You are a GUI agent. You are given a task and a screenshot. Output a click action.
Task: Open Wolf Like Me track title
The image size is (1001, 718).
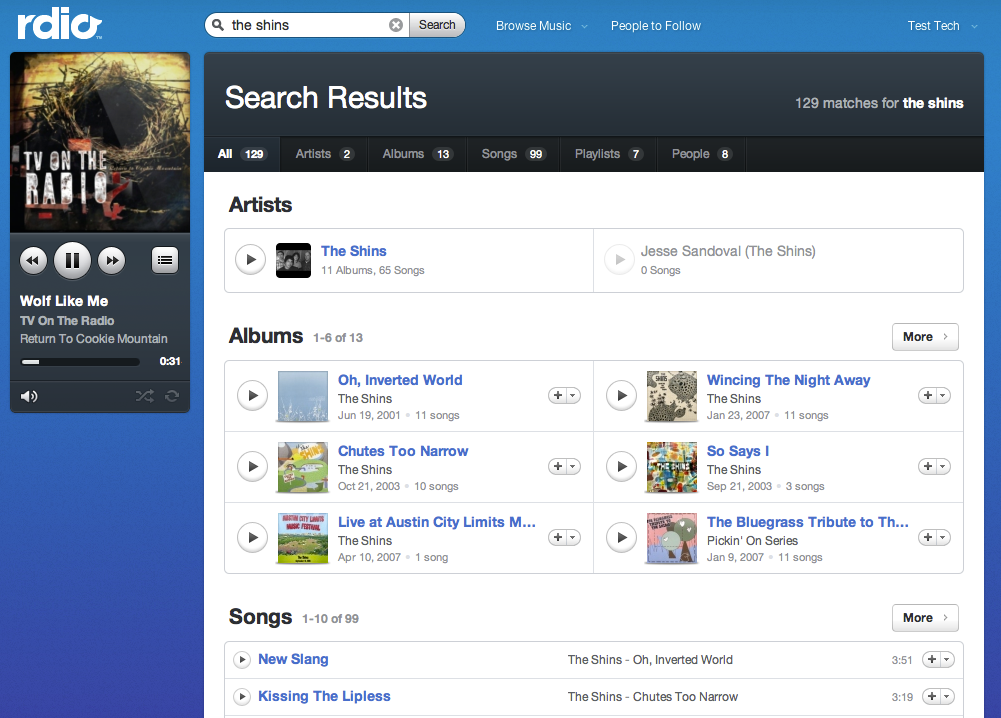tap(64, 301)
